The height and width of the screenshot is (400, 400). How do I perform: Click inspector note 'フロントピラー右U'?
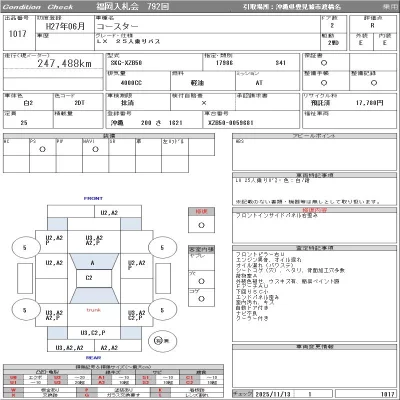coord(260,255)
